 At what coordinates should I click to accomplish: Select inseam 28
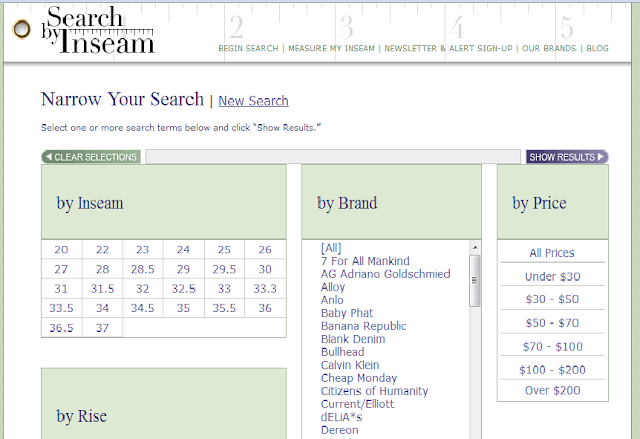102,269
